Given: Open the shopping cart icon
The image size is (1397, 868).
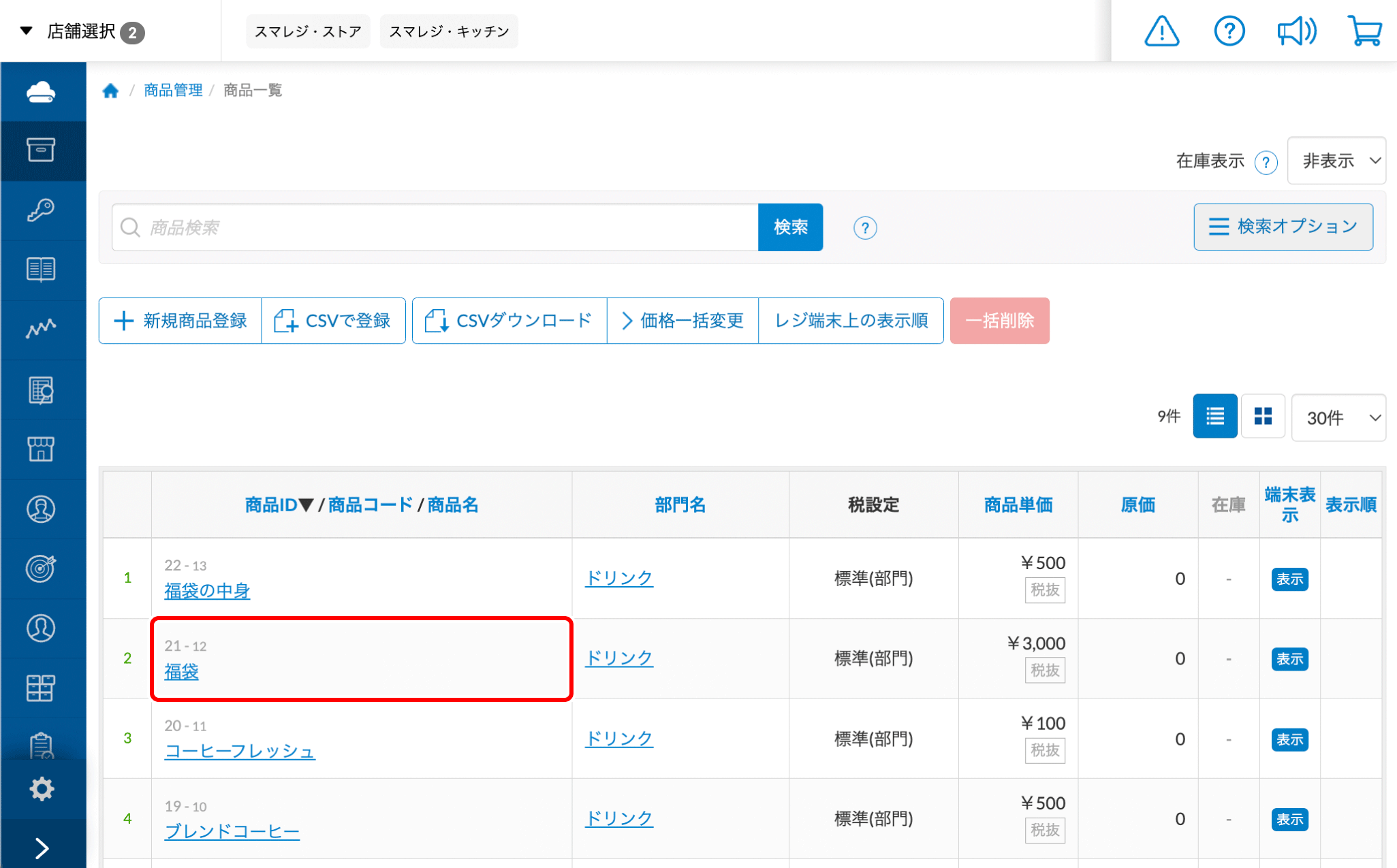Looking at the screenshot, I should point(1364,31).
